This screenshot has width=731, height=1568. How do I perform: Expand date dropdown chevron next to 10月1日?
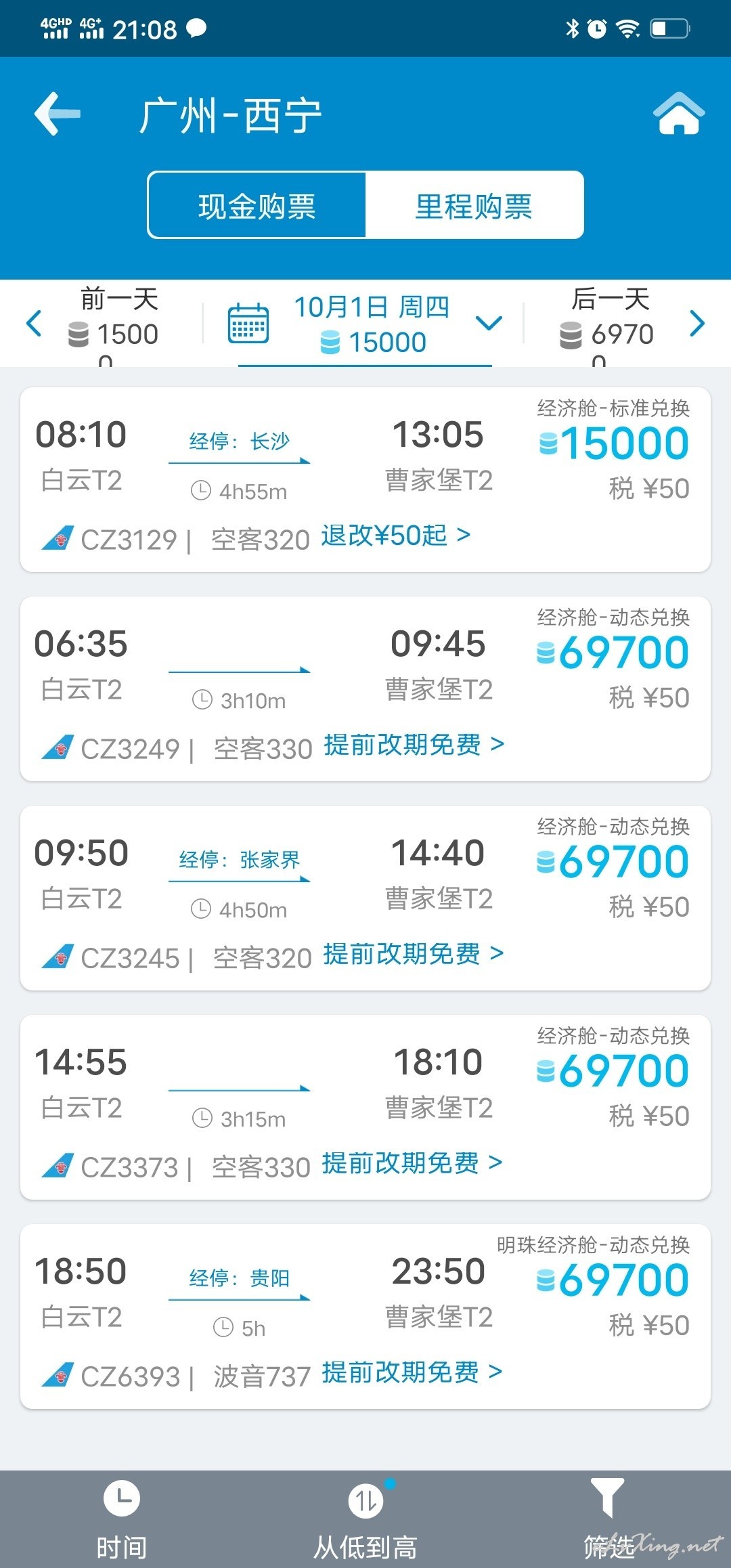coord(489,323)
